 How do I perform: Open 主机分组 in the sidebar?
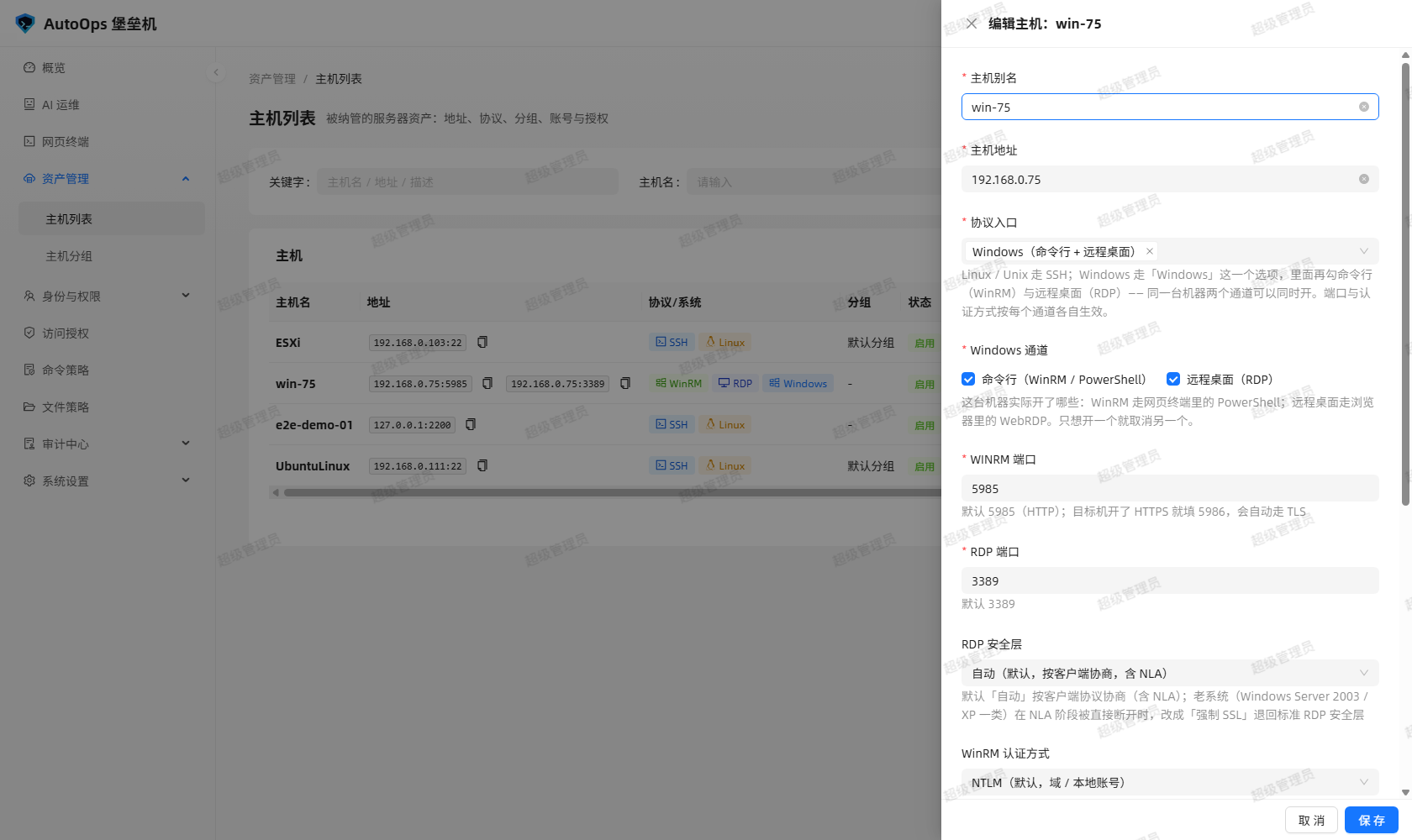tap(111, 255)
